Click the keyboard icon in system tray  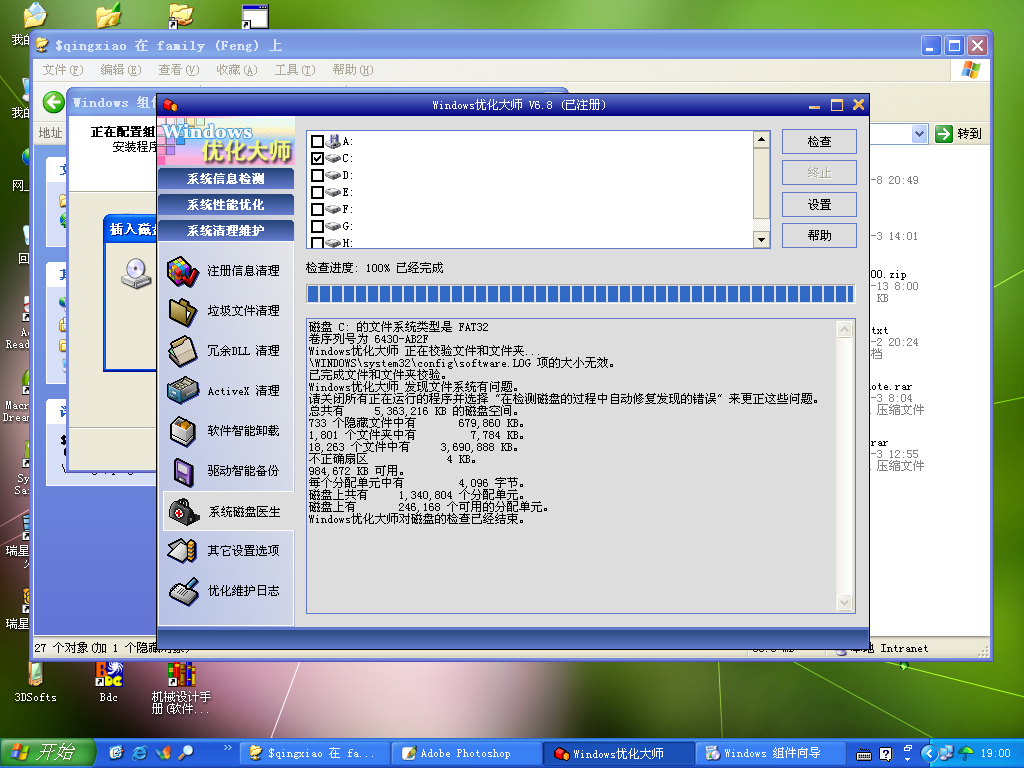(863, 754)
